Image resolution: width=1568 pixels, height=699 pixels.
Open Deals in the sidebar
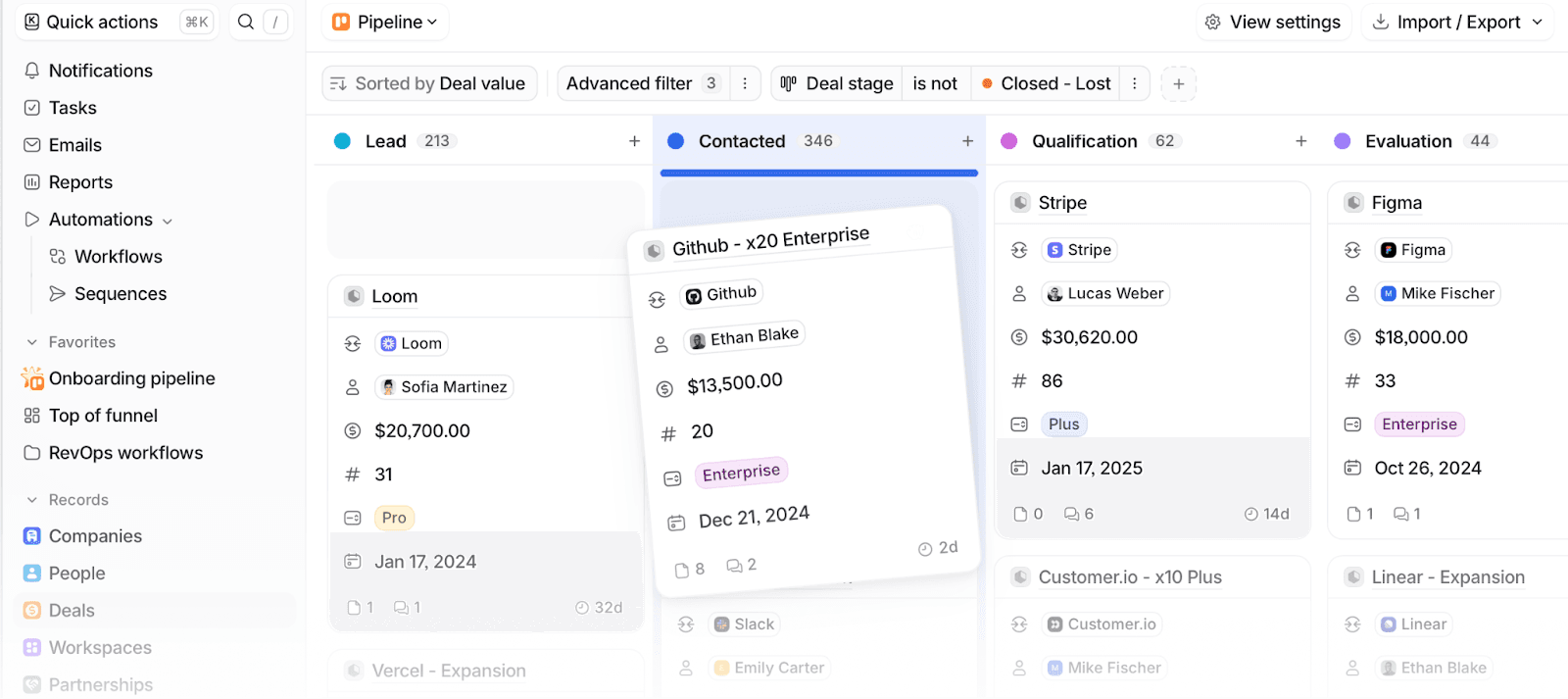(72, 611)
